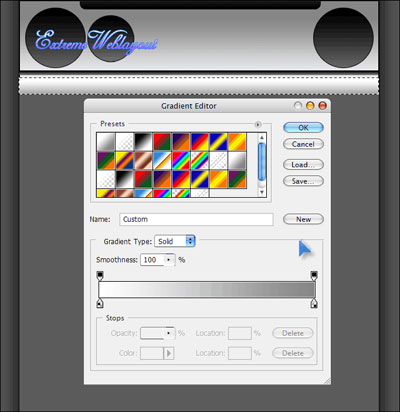Pick the black-to-white preset in the third row
The width and height of the screenshot is (400, 412).
pyautogui.click(x=125, y=179)
